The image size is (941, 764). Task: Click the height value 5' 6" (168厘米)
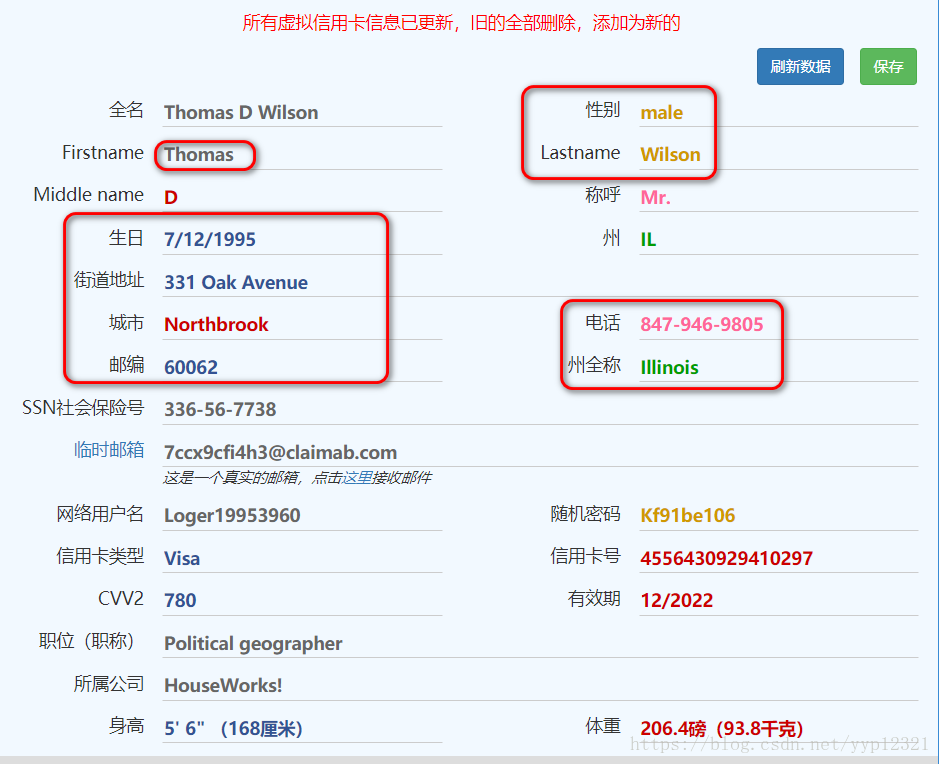[x=233, y=728]
